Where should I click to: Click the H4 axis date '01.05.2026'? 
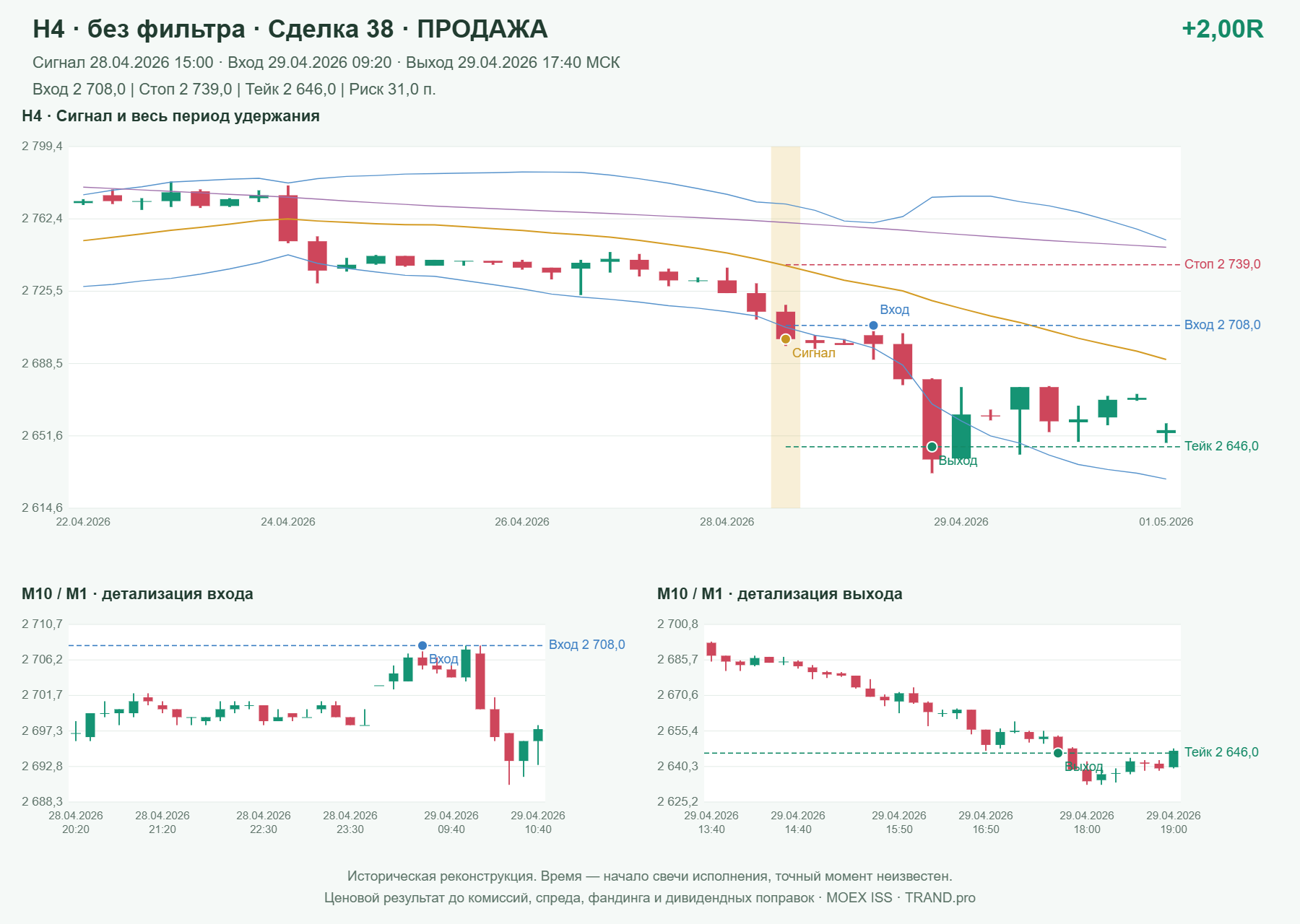coord(1166,522)
